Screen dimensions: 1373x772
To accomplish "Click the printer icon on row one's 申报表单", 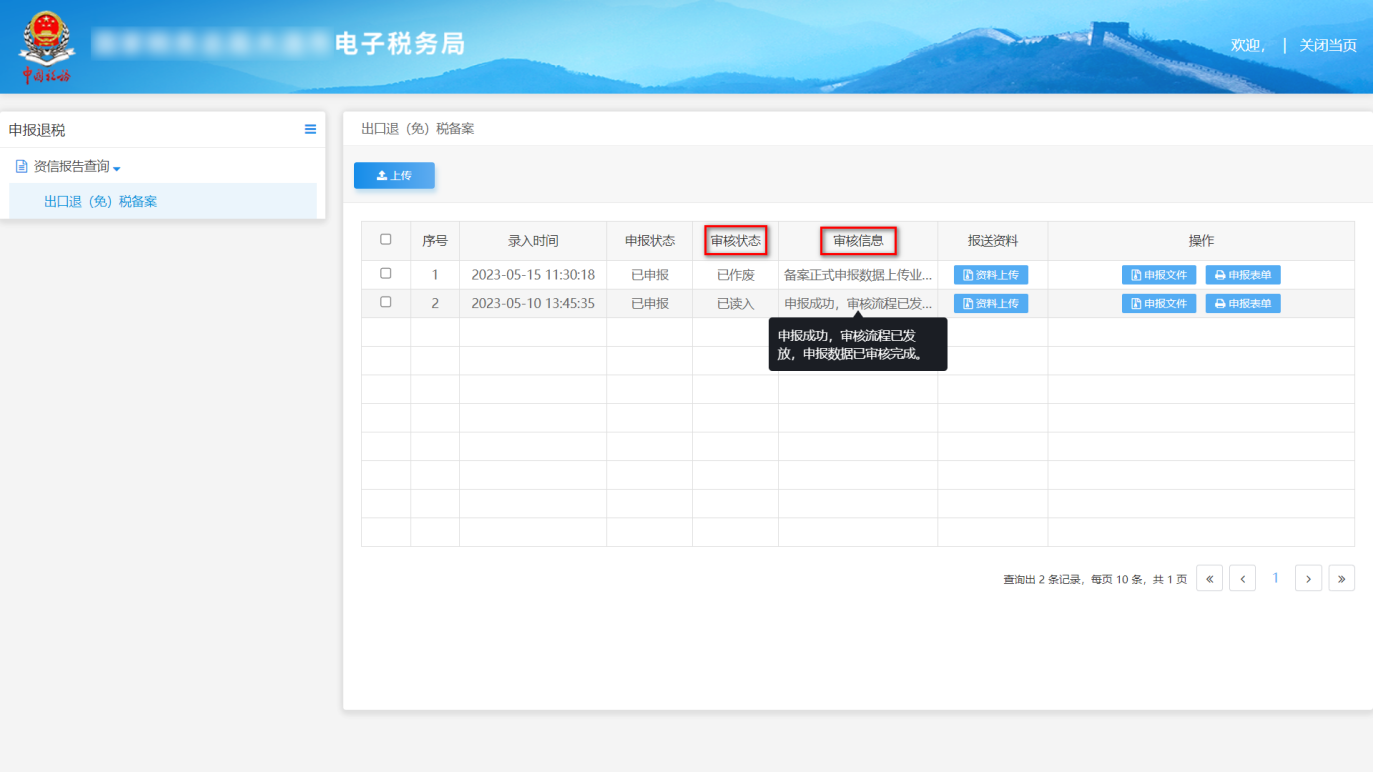I will click(1223, 274).
